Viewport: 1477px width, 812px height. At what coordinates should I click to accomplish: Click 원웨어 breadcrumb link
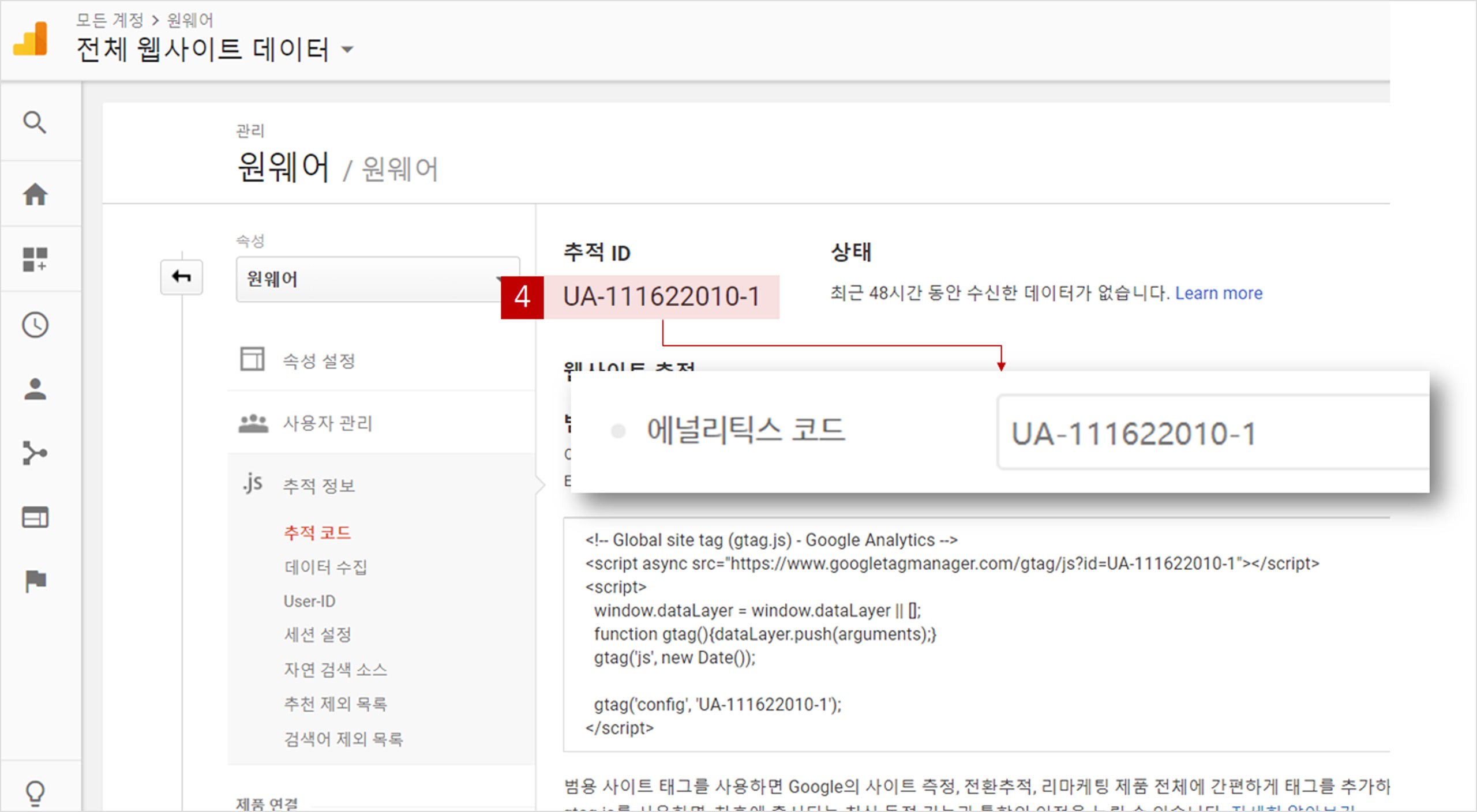click(190, 20)
